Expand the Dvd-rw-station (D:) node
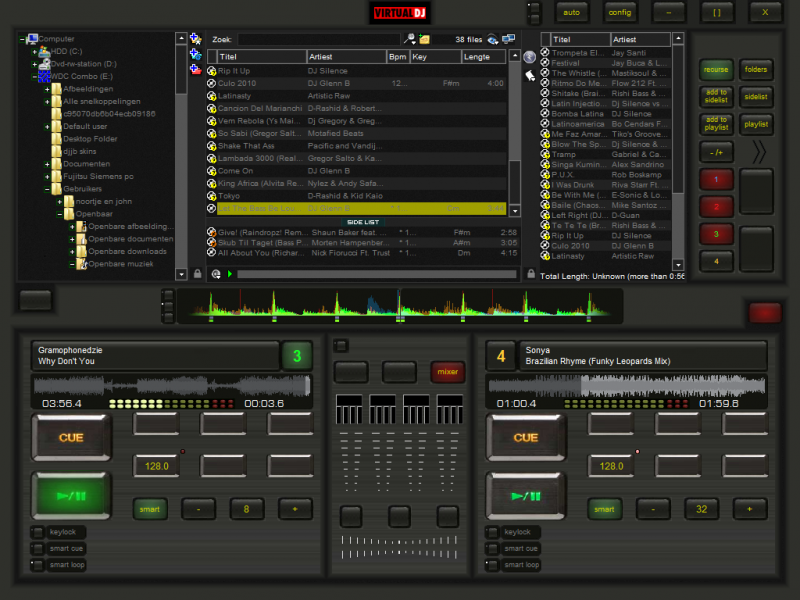Screen dimensions: 800x600 (x=35, y=64)
